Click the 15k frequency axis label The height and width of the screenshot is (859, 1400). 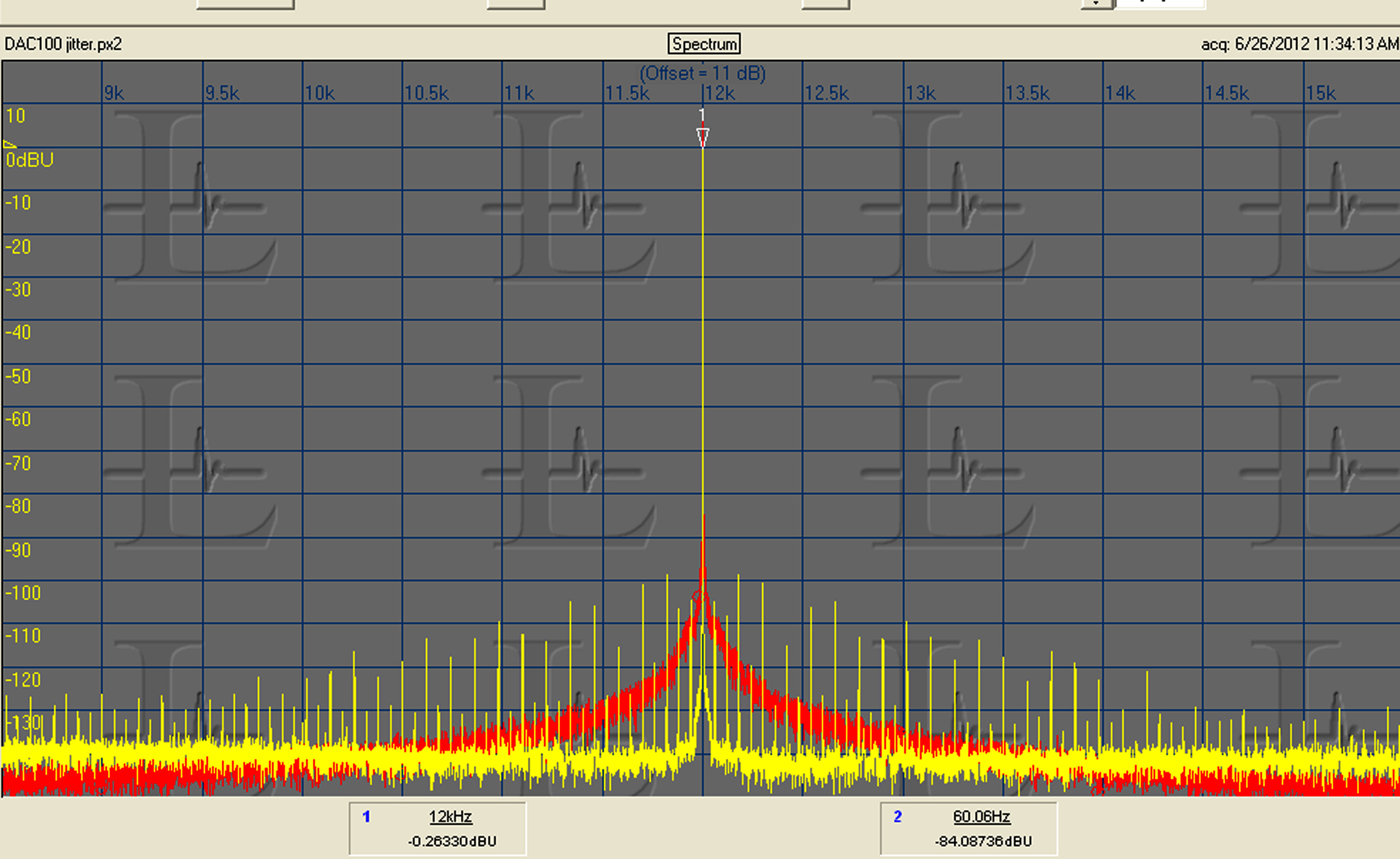point(1320,93)
